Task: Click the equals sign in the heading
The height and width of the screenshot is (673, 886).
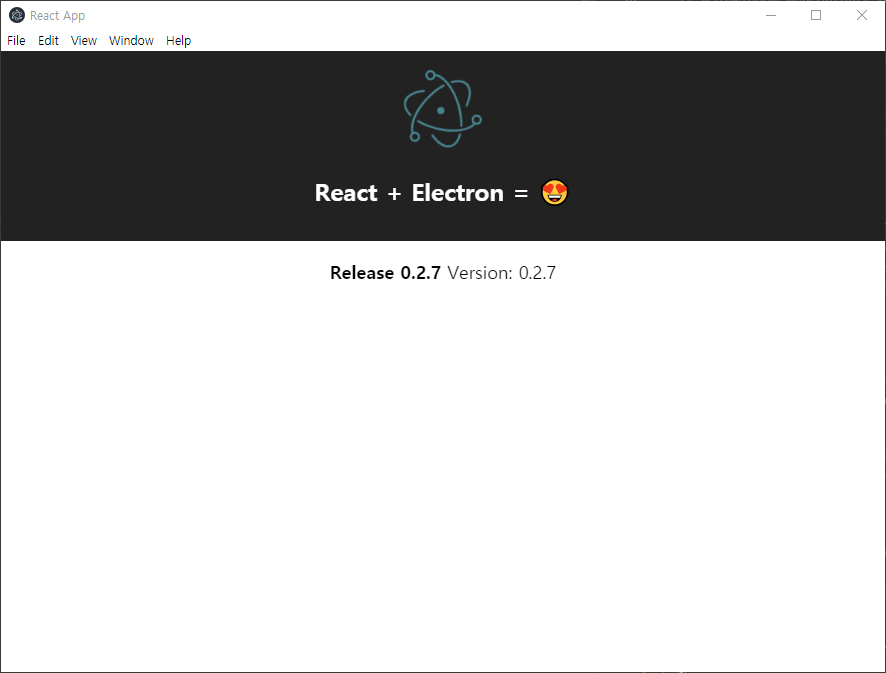Action: point(520,194)
